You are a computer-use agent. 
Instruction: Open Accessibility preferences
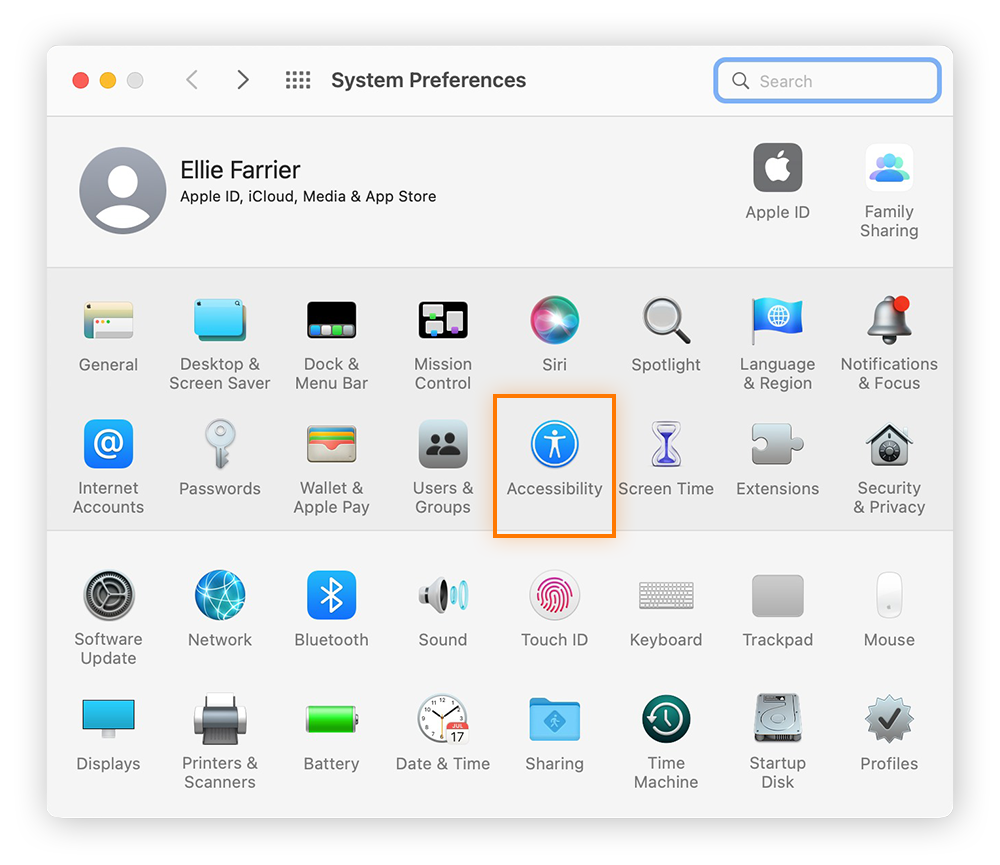pyautogui.click(x=554, y=444)
